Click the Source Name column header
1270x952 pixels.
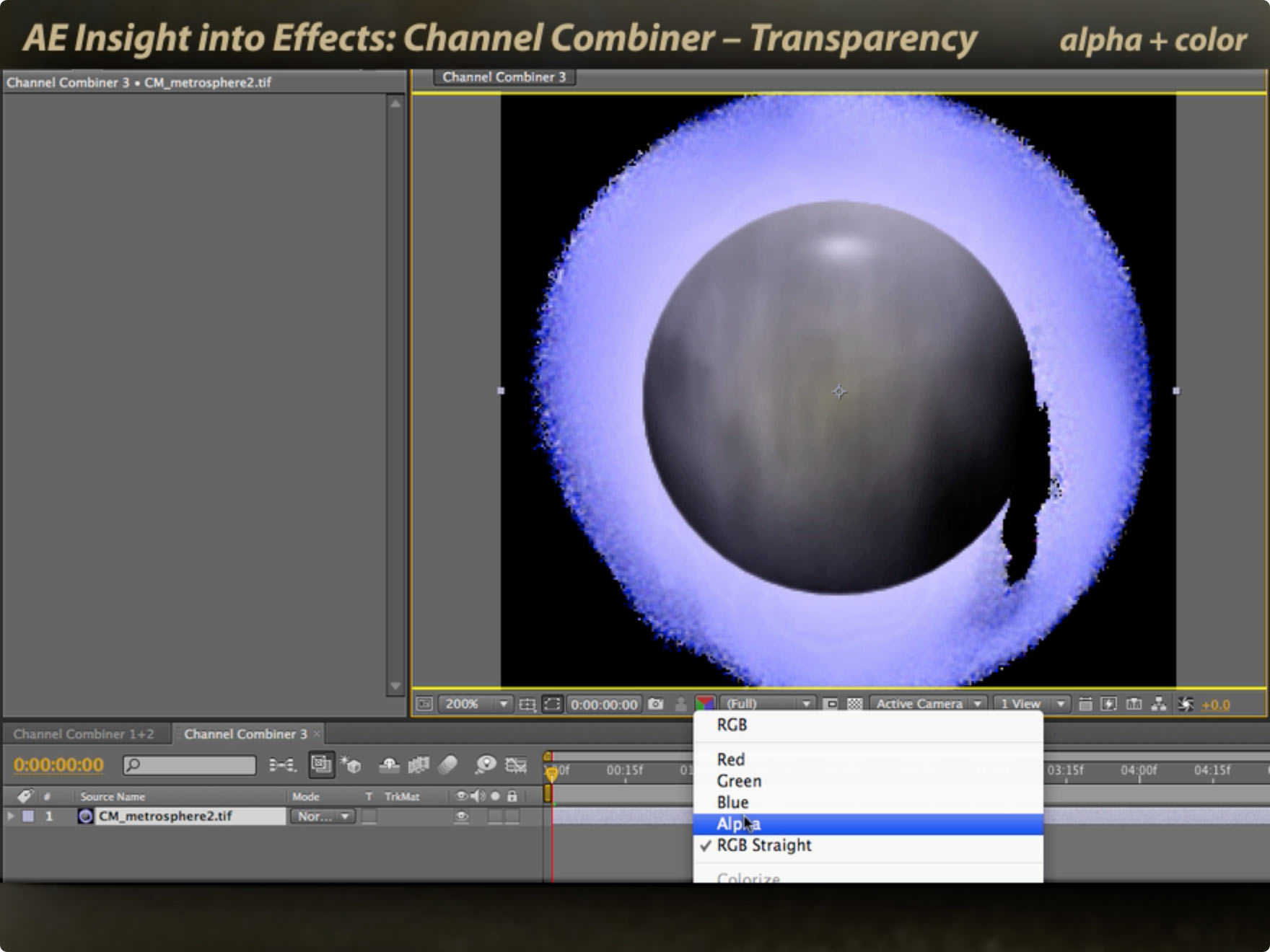[113, 797]
